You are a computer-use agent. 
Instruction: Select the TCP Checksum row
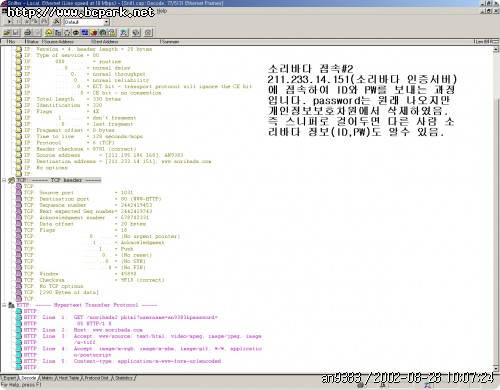[94, 280]
